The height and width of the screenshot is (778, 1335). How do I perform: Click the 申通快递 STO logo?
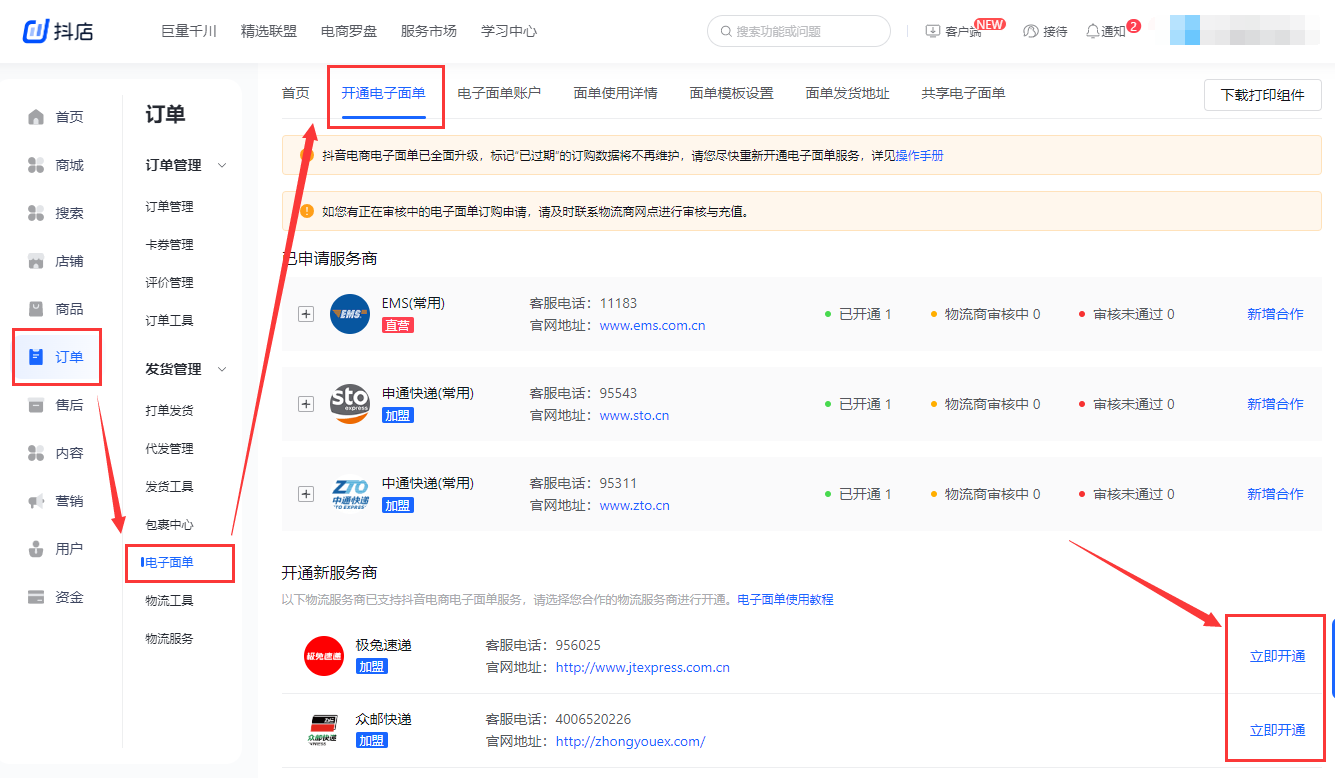pos(350,404)
